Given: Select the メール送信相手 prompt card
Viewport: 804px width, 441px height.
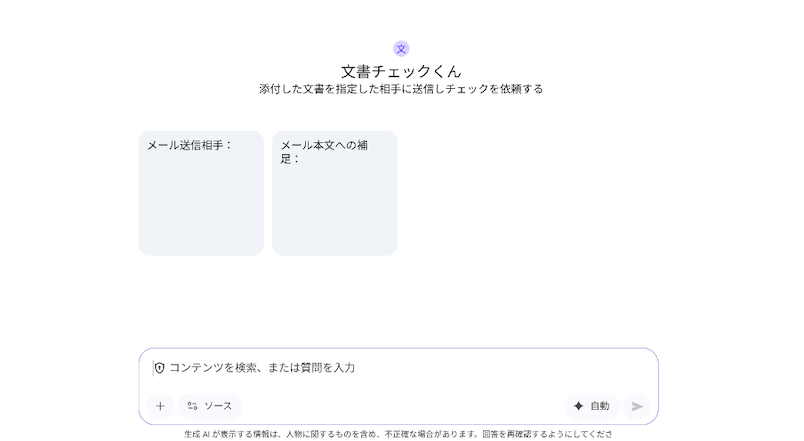Looking at the screenshot, I should [x=201, y=193].
